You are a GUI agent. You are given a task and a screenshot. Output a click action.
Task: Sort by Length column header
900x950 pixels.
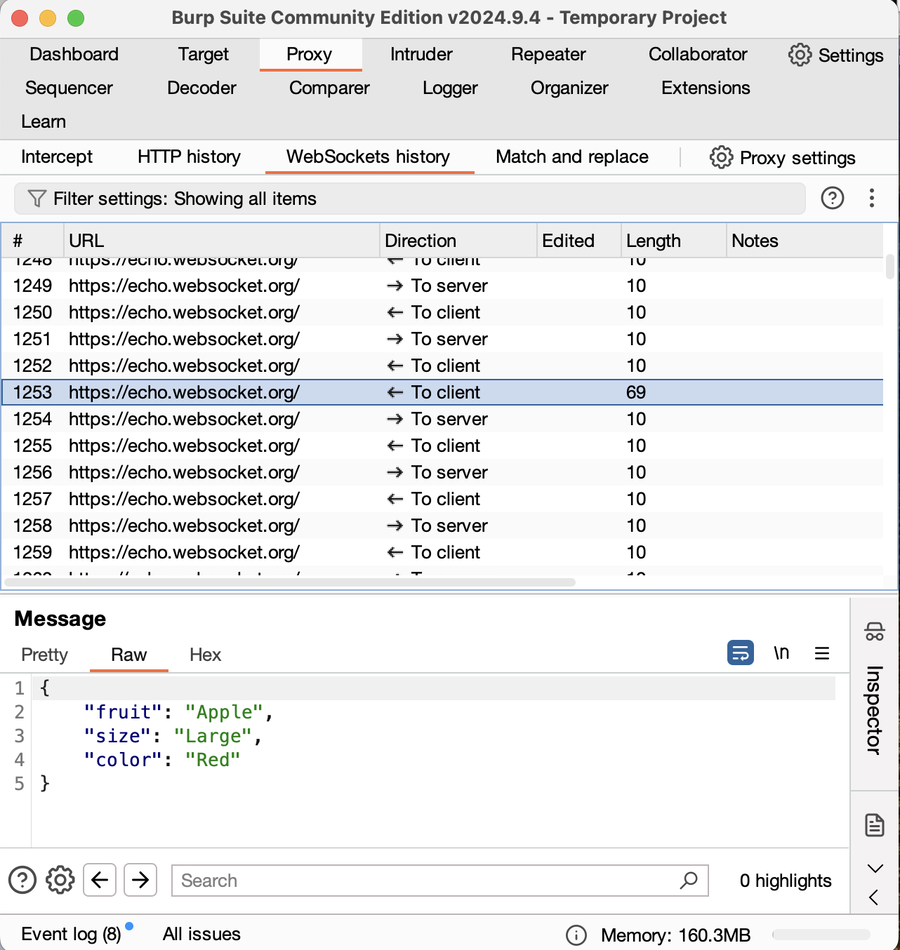click(673, 241)
